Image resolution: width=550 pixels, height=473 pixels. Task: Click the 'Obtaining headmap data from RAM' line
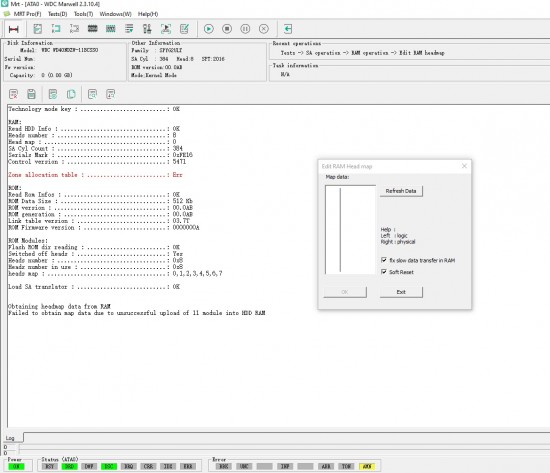(59, 306)
